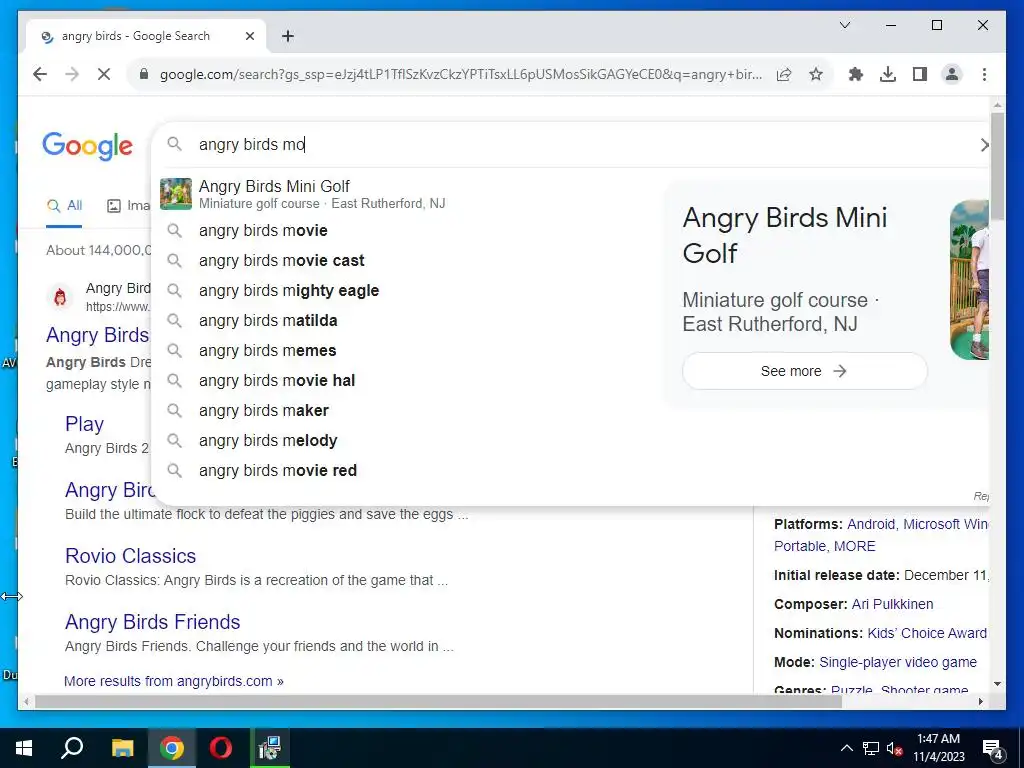Click the Google logo
This screenshot has height=768, width=1024.
coord(88,146)
